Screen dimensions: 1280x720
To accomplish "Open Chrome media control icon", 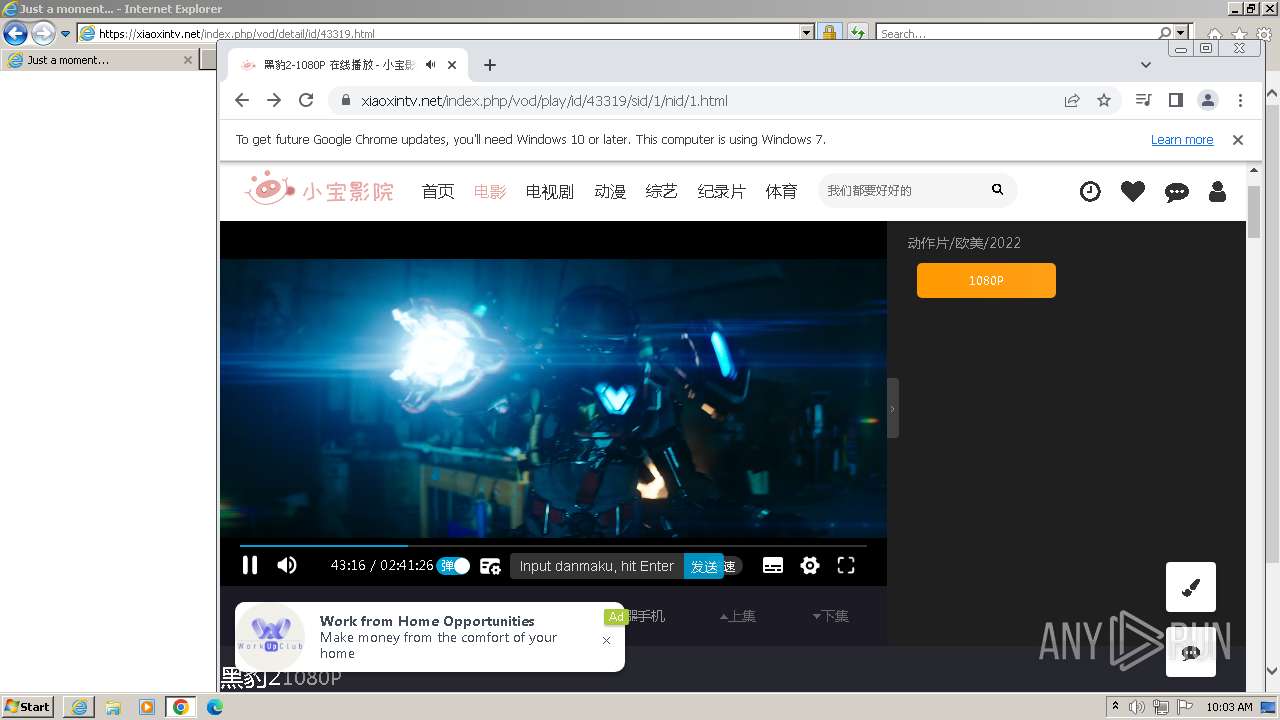I will tap(1144, 100).
